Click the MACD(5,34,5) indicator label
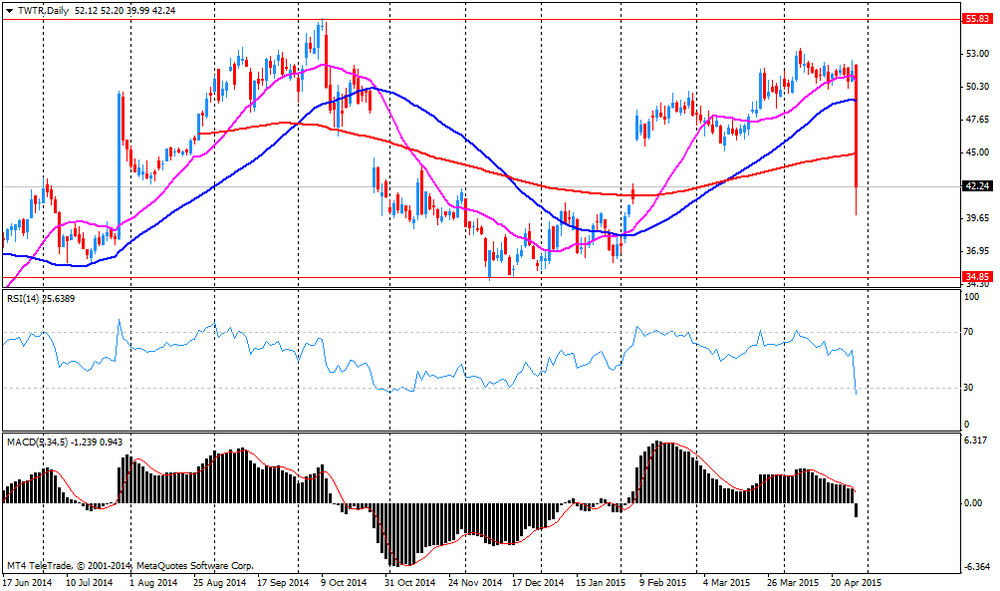This screenshot has height=591, width=1000. tap(64, 442)
